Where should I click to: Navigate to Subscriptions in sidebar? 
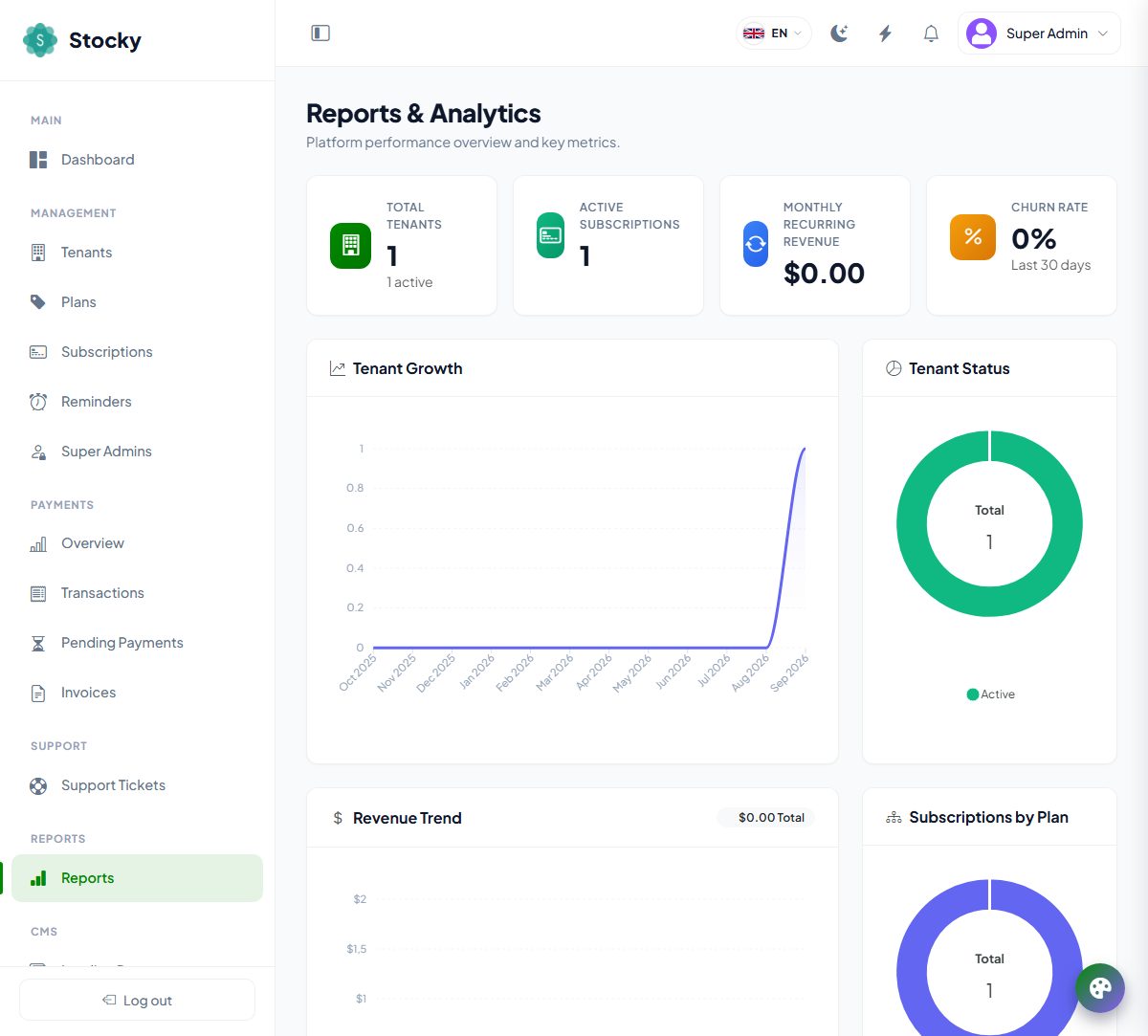click(138, 352)
